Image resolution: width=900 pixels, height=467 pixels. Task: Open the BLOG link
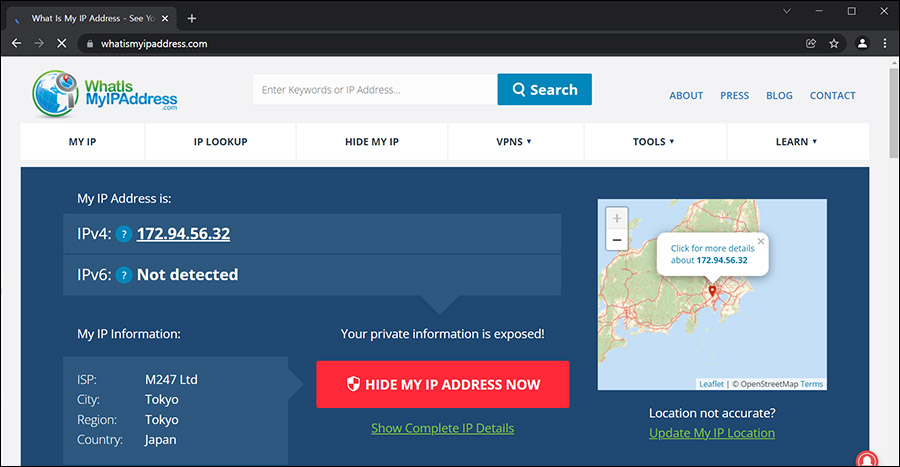point(779,96)
